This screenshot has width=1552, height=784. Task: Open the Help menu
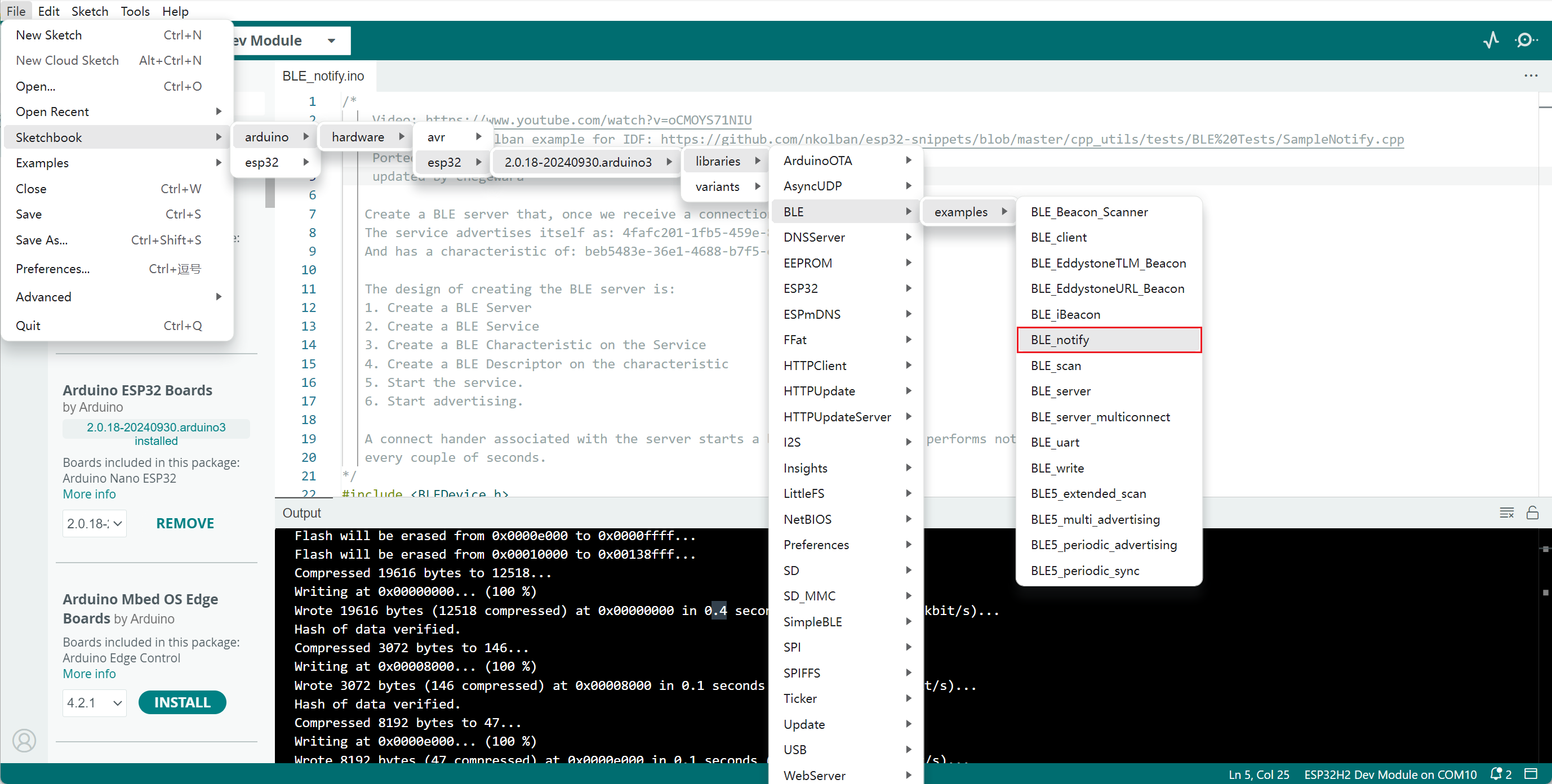pos(175,11)
